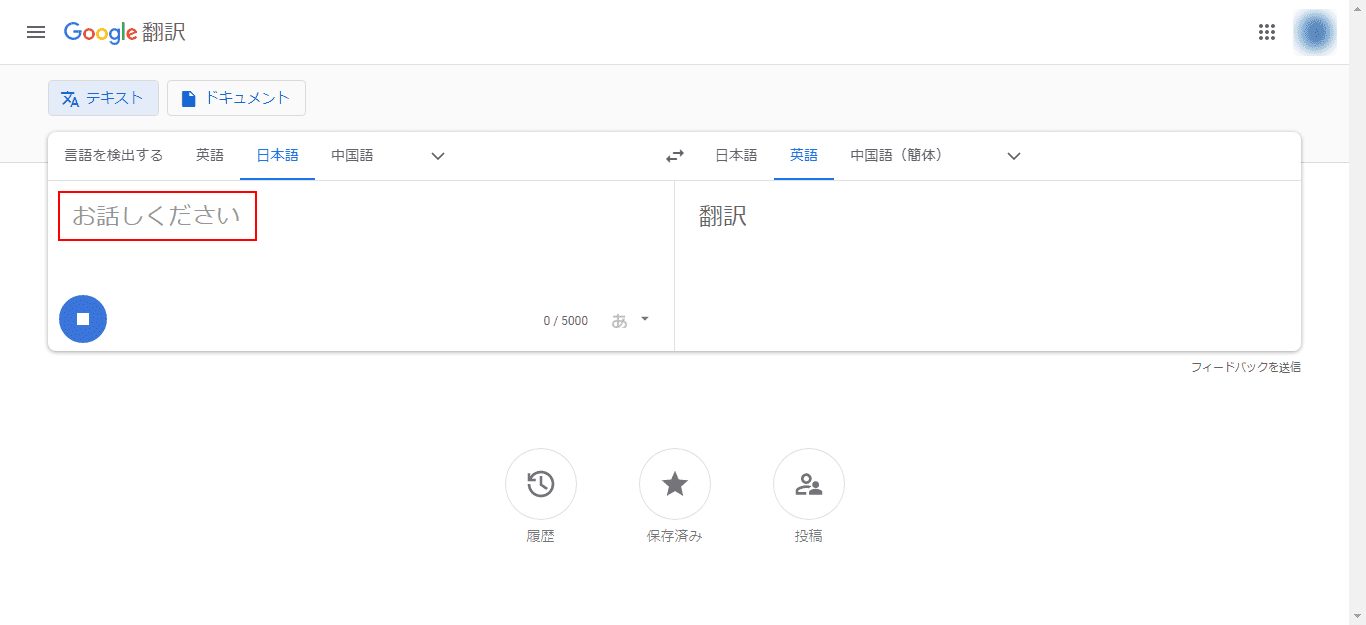Image resolution: width=1366 pixels, height=625 pixels.
Task: Choose 日本語 as source language
Action: tap(277, 156)
